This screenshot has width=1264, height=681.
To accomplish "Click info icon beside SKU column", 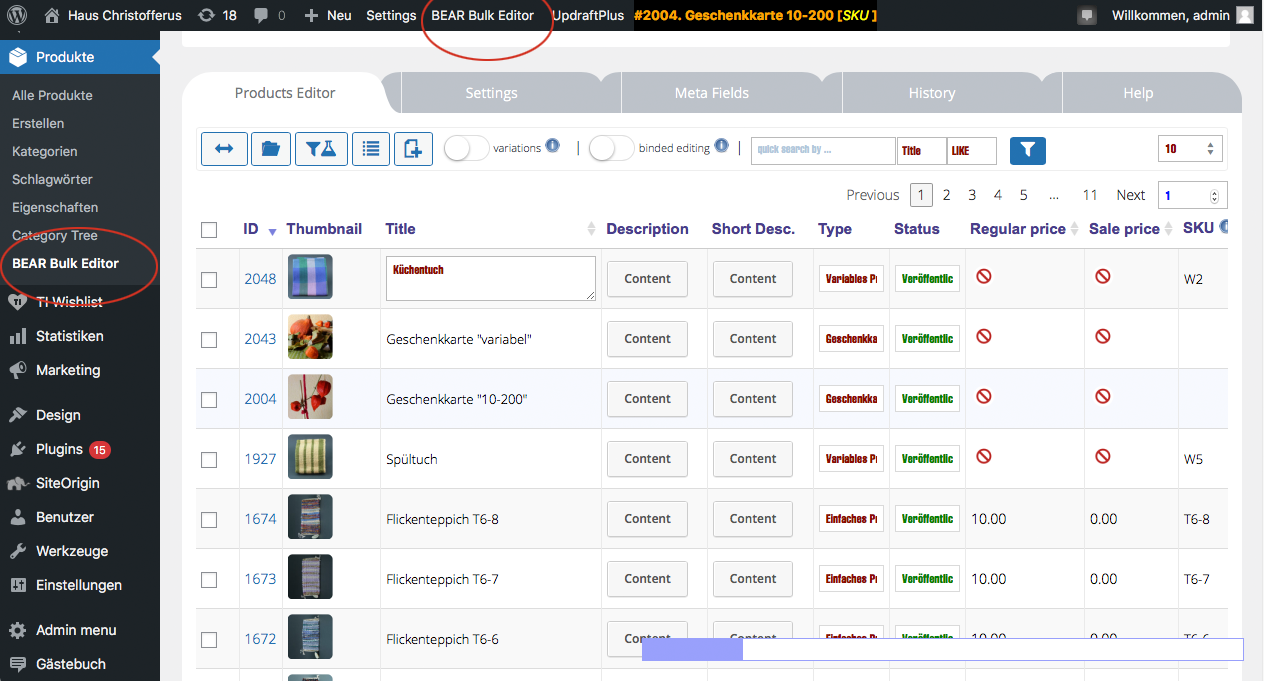I will tap(1224, 227).
